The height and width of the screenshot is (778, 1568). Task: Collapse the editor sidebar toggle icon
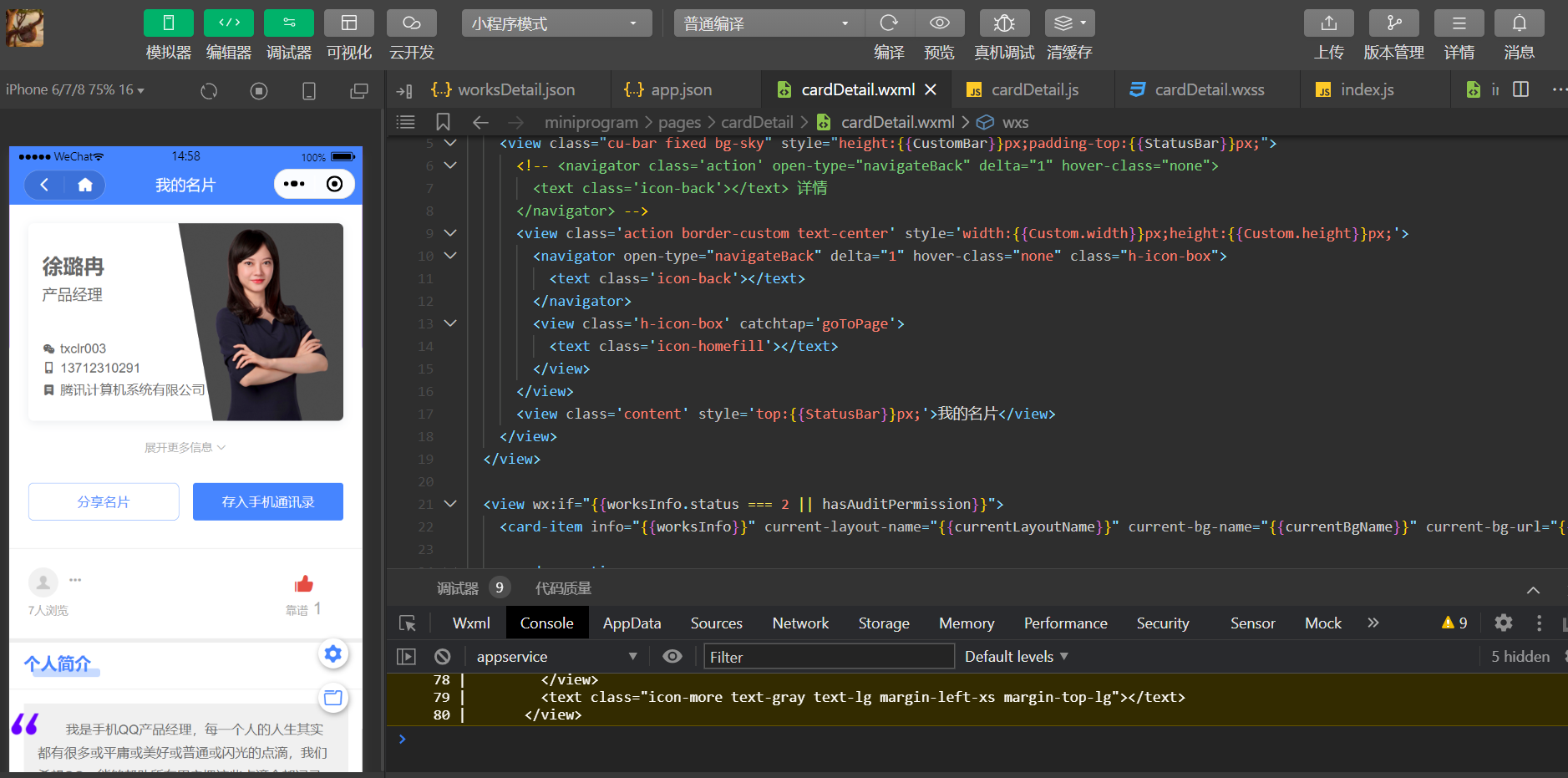[404, 90]
